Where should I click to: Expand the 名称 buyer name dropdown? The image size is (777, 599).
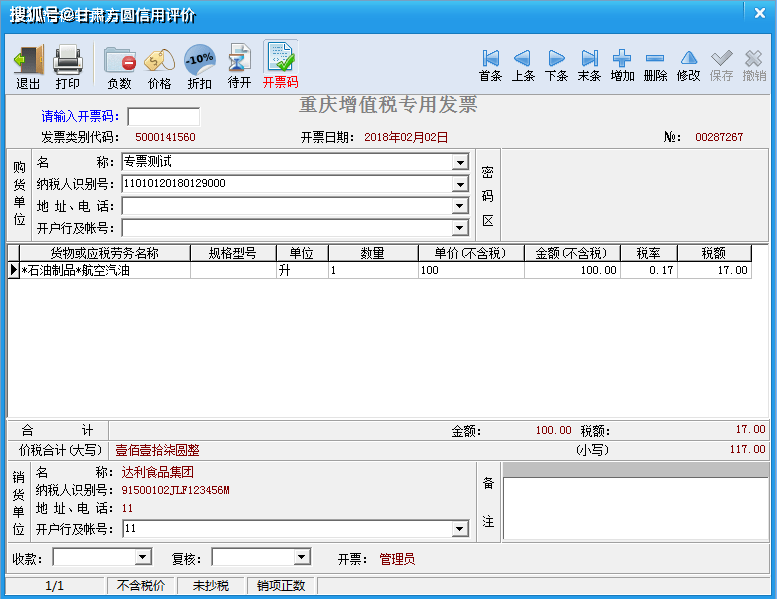[x=460, y=162]
